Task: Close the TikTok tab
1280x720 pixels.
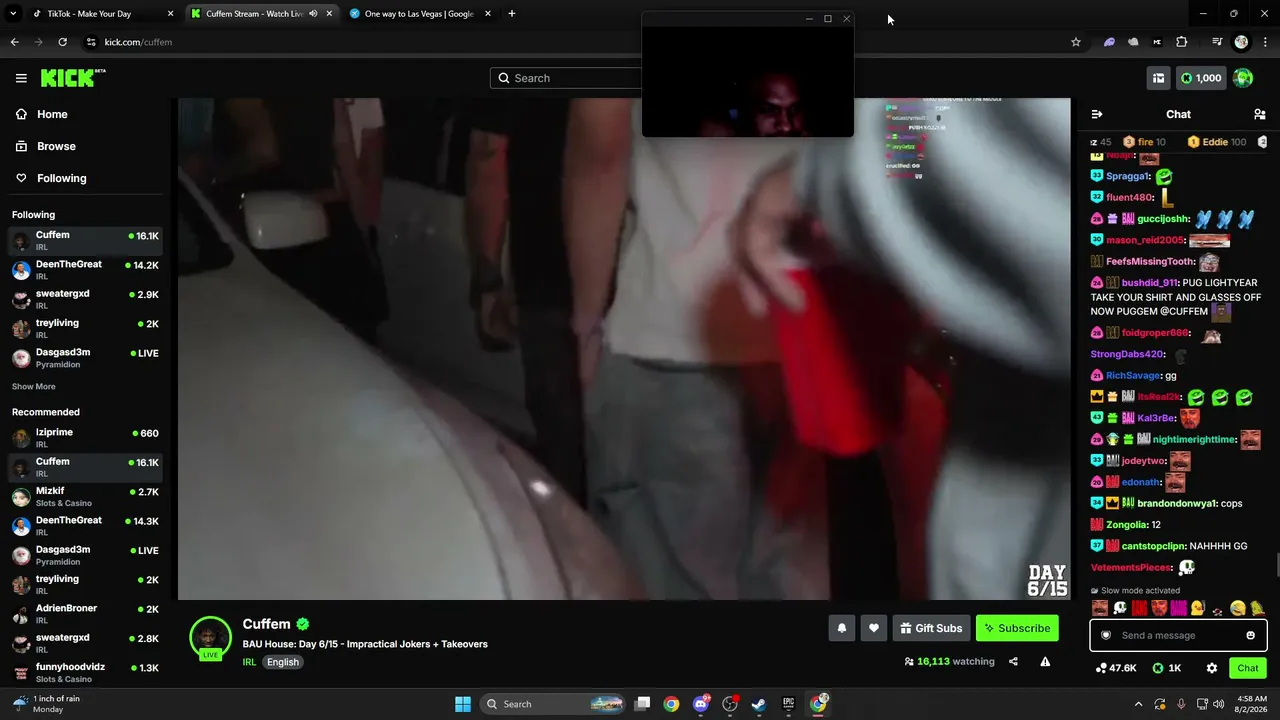Action: click(170, 14)
